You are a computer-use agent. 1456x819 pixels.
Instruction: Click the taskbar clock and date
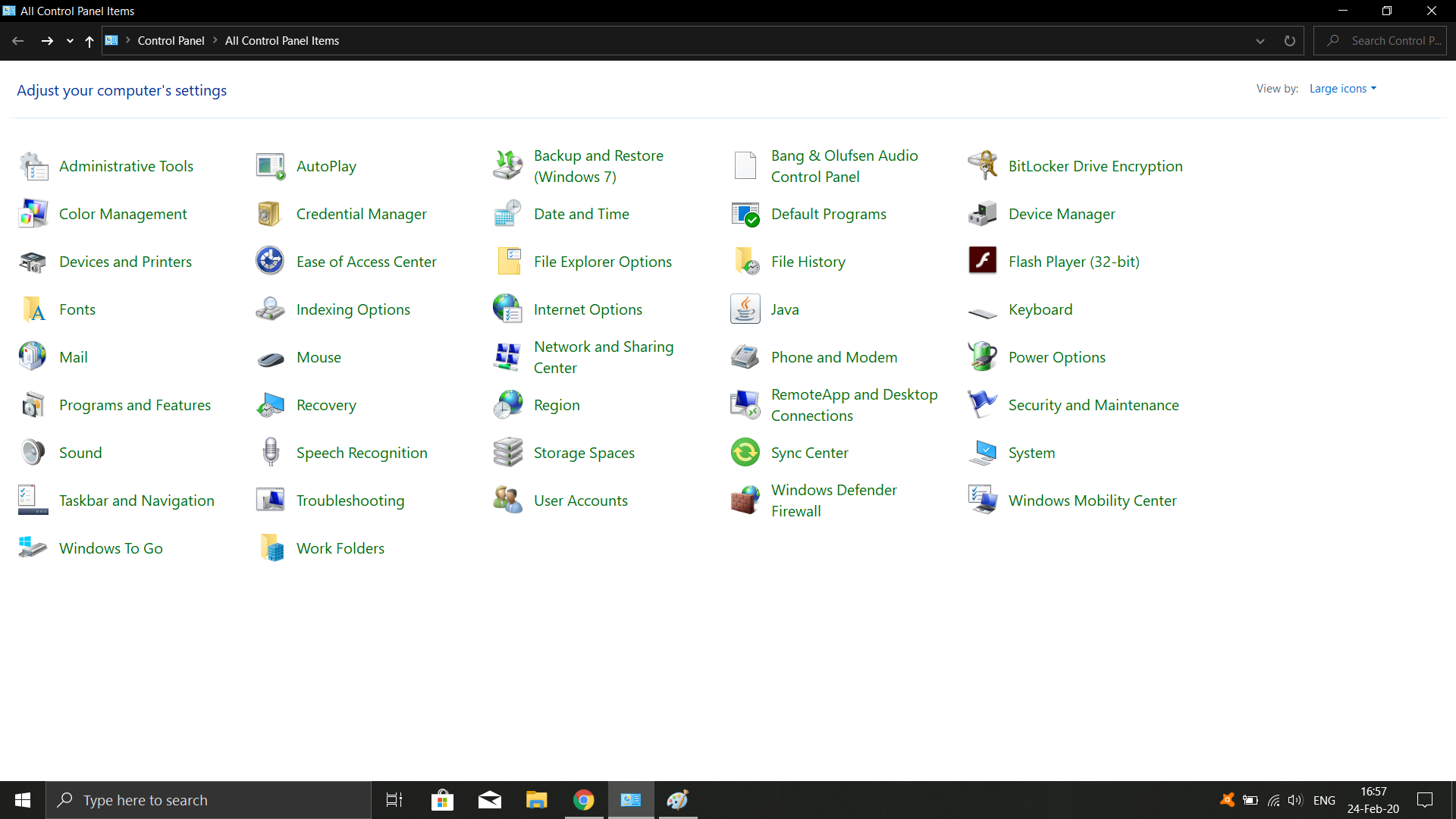point(1373,800)
